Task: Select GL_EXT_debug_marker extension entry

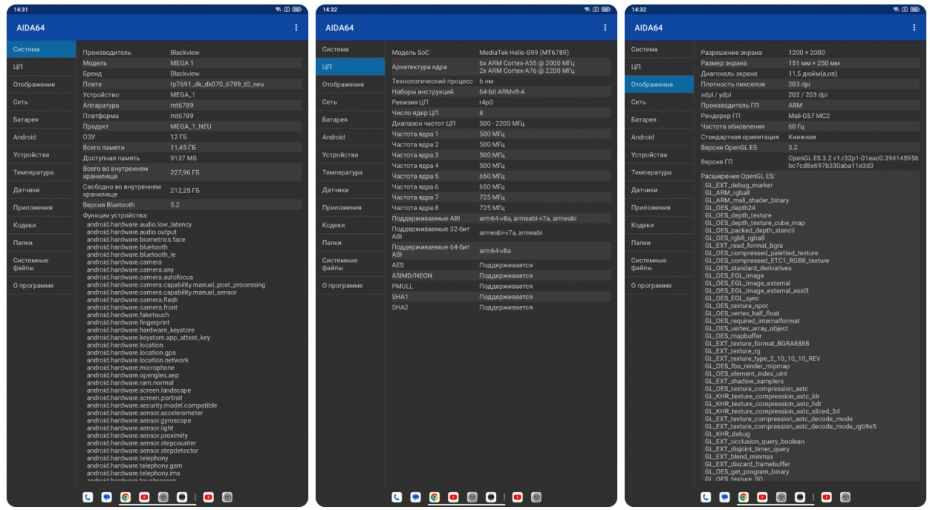Action: tap(738, 185)
